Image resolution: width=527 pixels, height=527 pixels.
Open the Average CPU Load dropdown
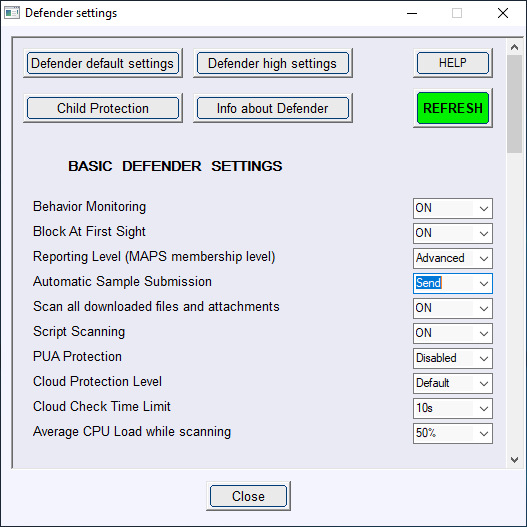pos(453,433)
